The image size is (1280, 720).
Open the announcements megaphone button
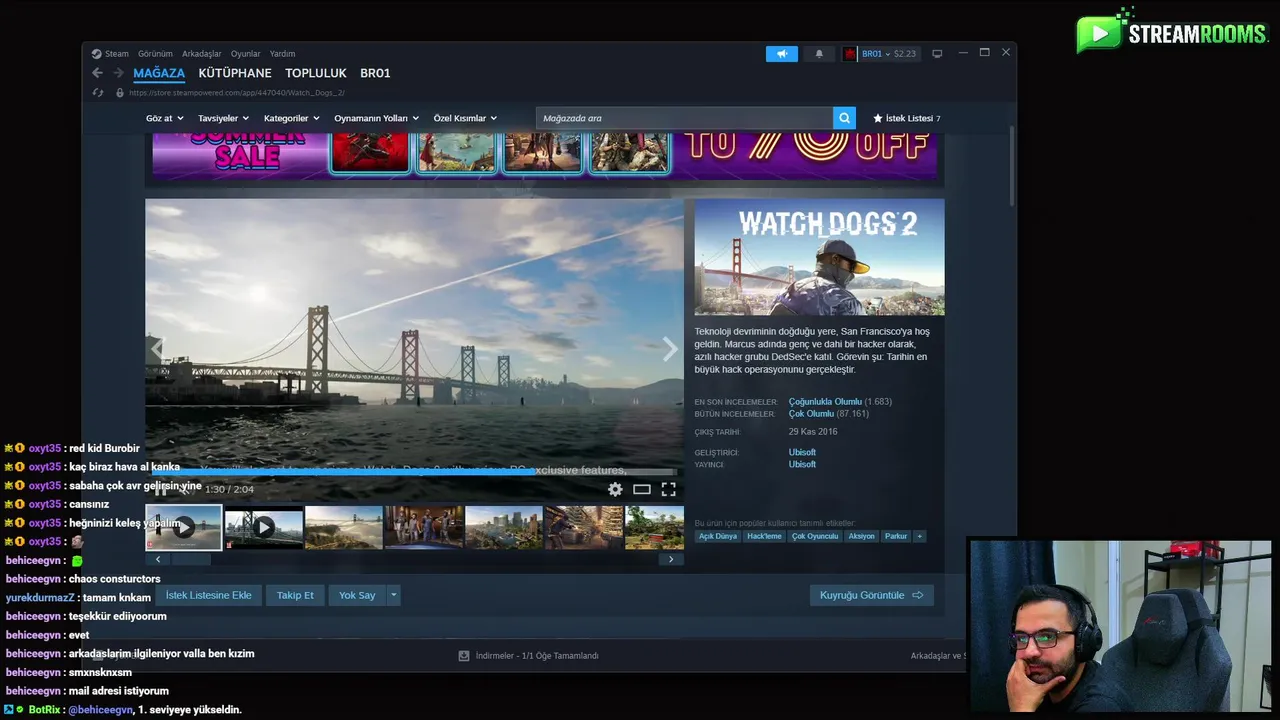[x=782, y=54]
